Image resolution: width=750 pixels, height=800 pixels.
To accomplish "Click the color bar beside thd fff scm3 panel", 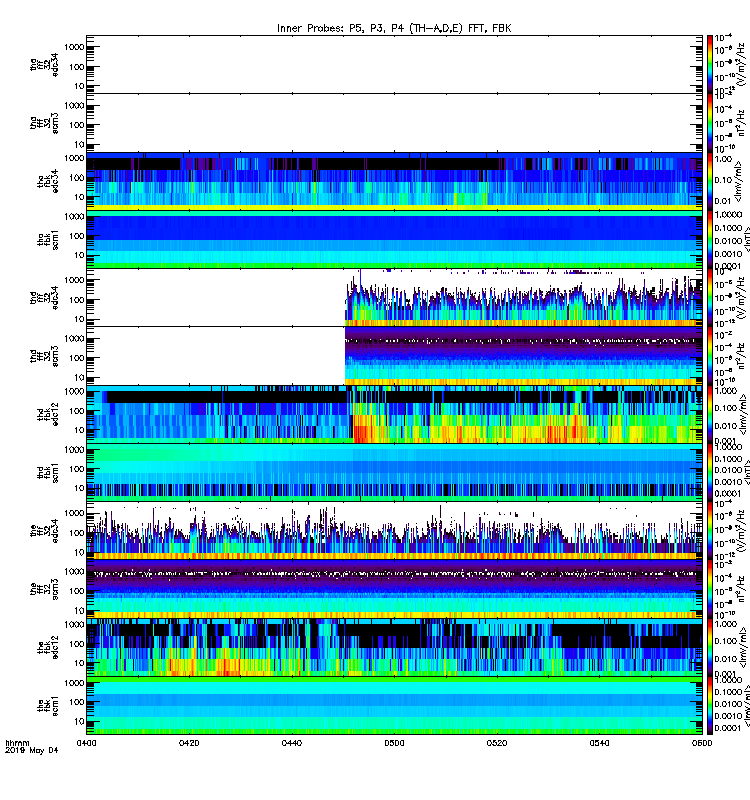I will tap(710, 356).
